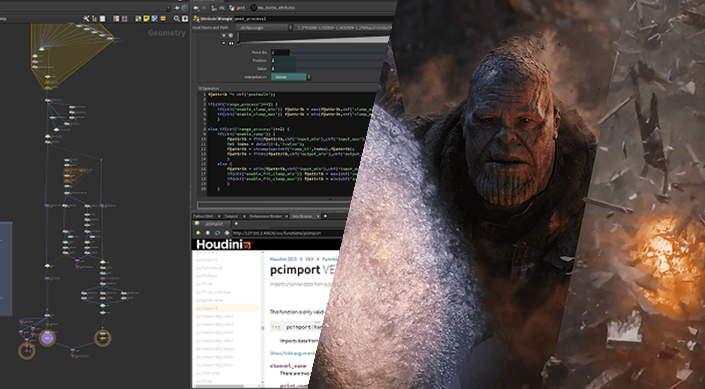Click the grid layout icon in network toolbar

coord(125,18)
